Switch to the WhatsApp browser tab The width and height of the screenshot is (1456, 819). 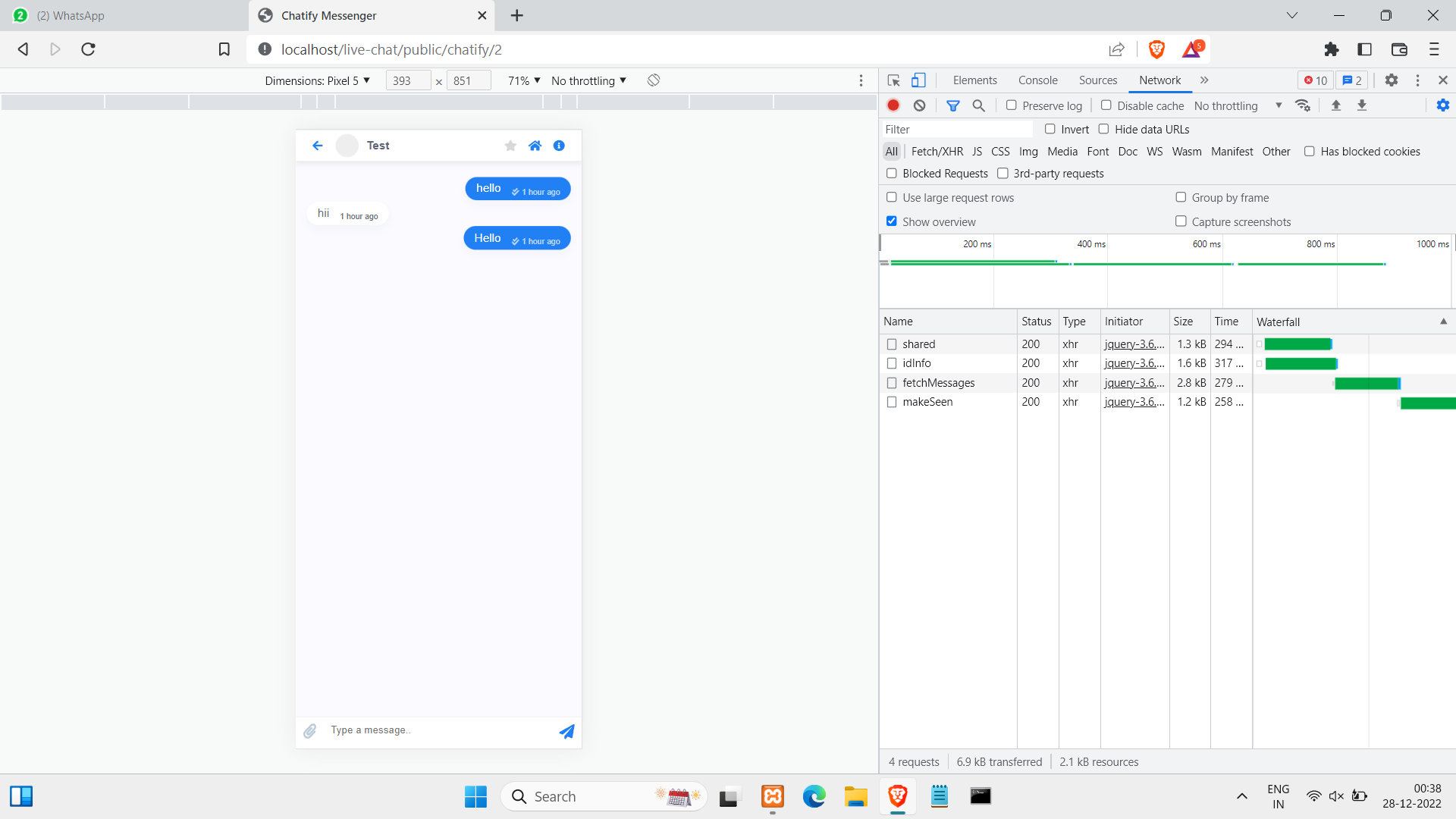coord(124,16)
